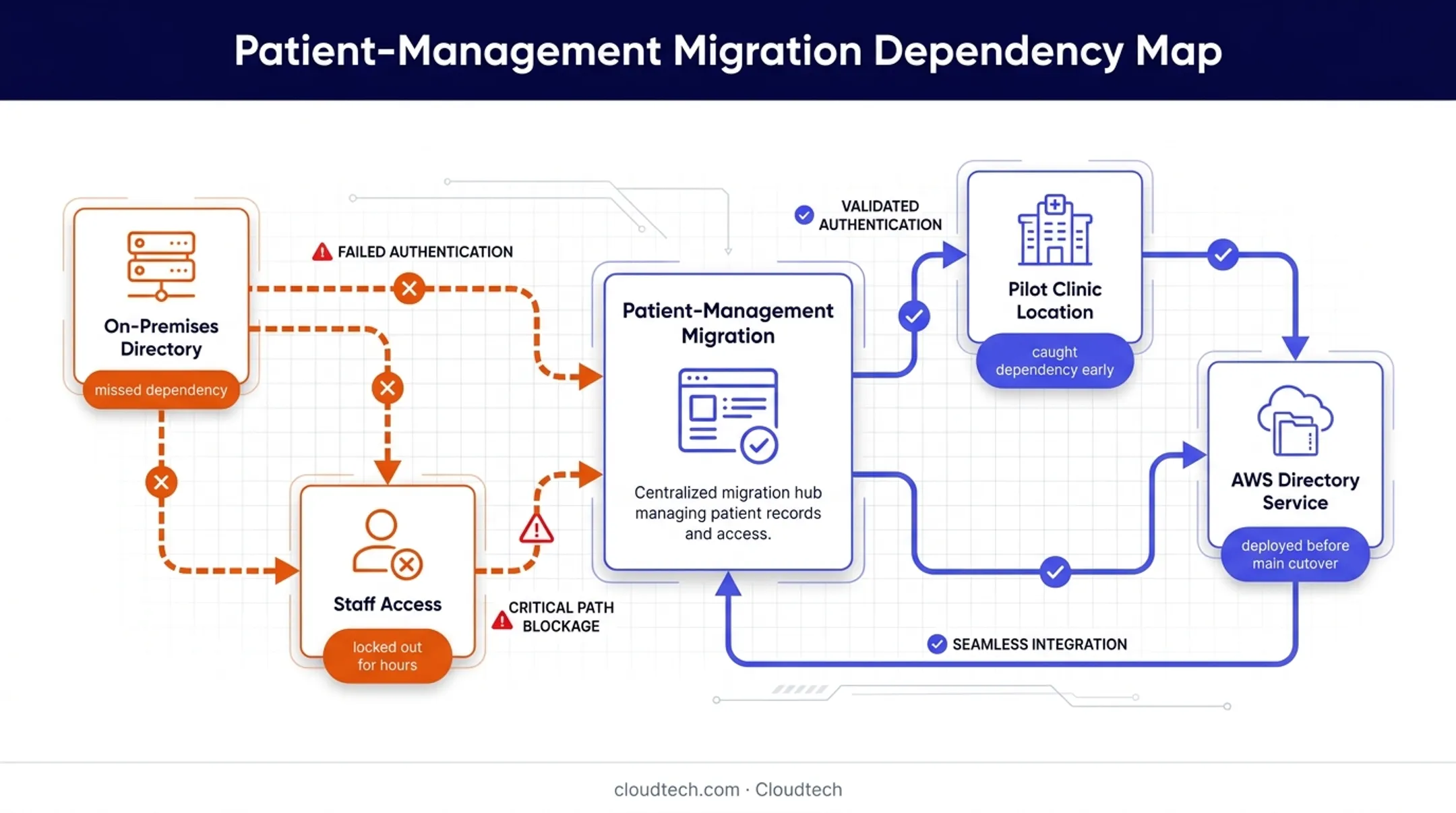This screenshot has height=813, width=1456.
Task: Click the Centralized migration hub description text
Action: coord(728,513)
